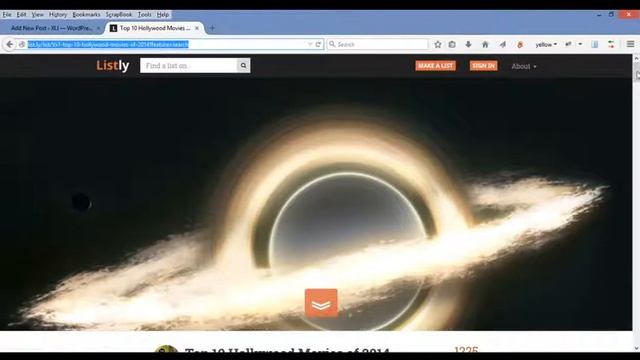
Task: Switch to the Add New Post WordPress tab
Action: point(52,28)
